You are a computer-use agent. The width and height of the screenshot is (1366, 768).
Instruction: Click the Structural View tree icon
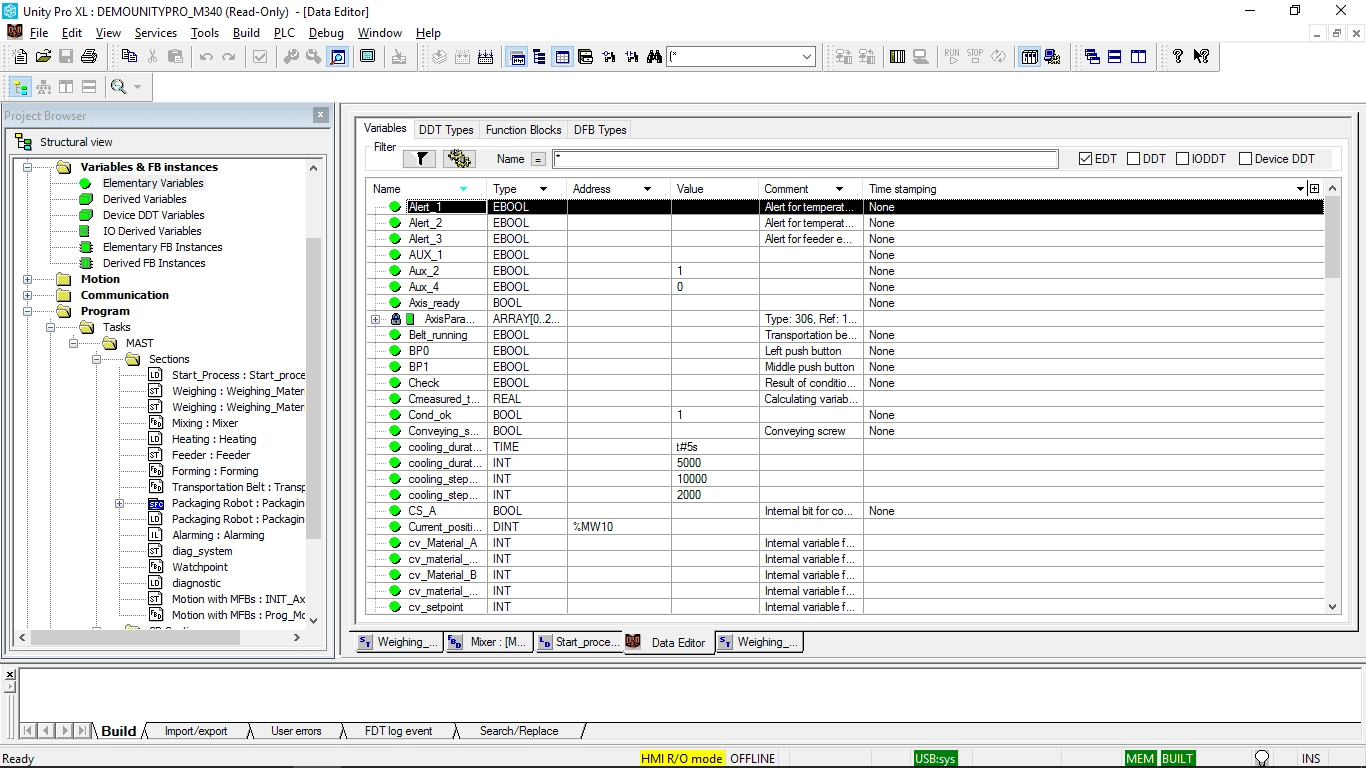point(20,87)
